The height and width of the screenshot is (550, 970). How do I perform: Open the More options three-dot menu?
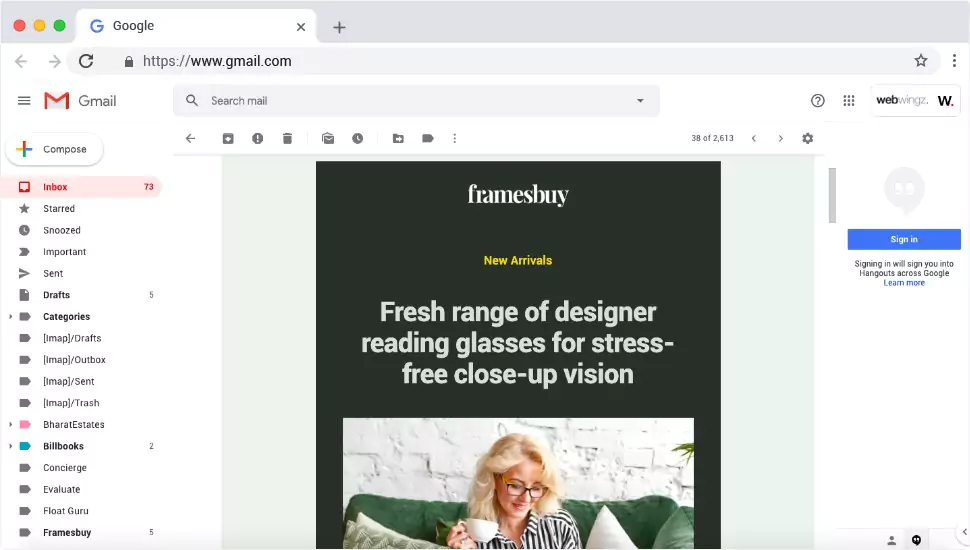click(455, 139)
